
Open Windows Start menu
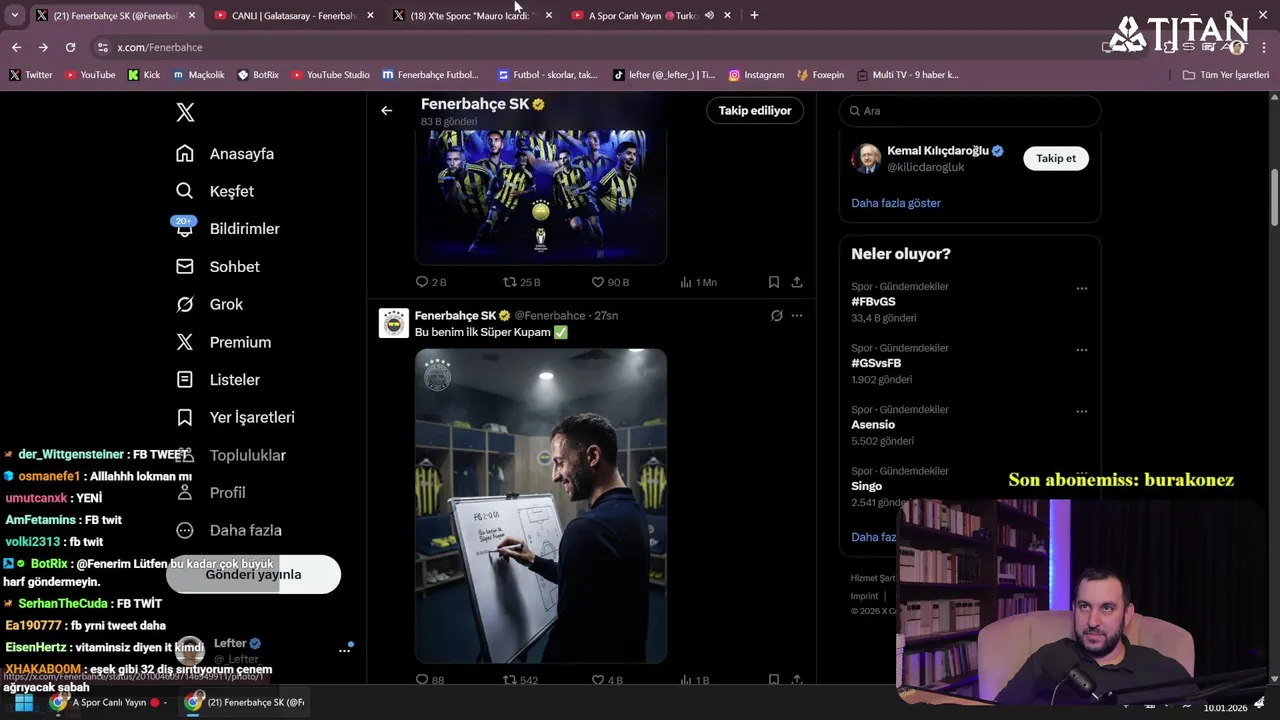coord(24,703)
